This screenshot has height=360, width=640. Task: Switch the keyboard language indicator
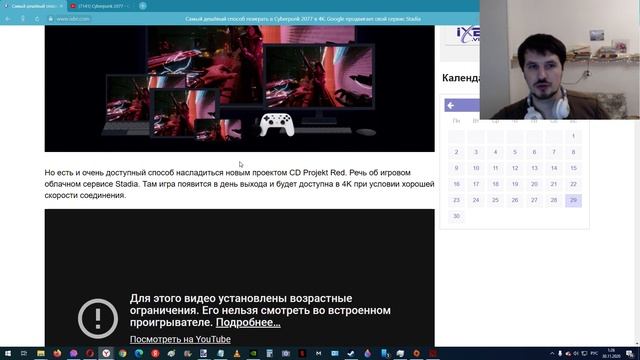point(594,353)
